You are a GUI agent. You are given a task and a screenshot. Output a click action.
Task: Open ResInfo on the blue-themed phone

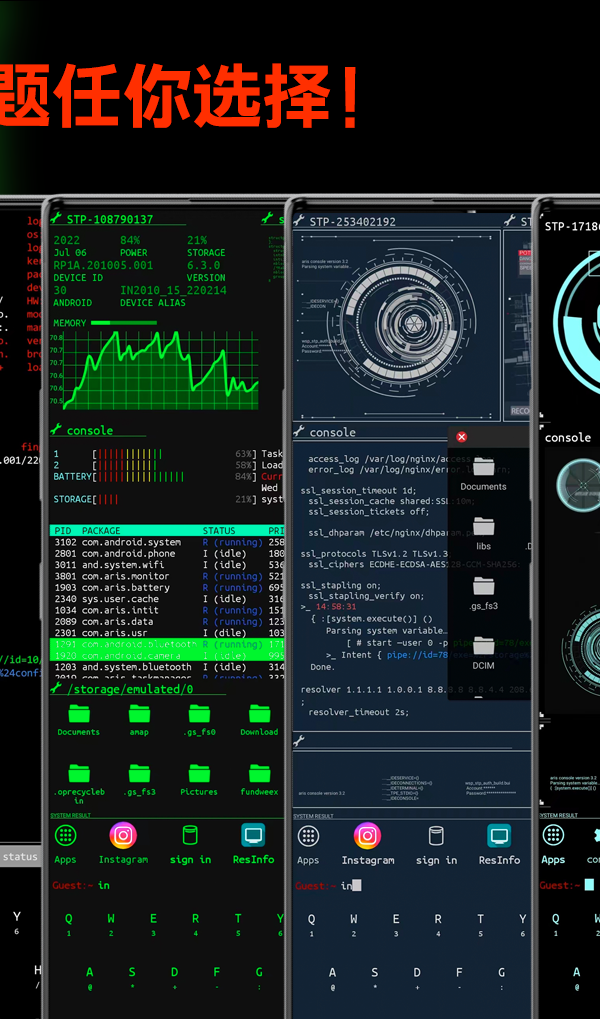[499, 836]
